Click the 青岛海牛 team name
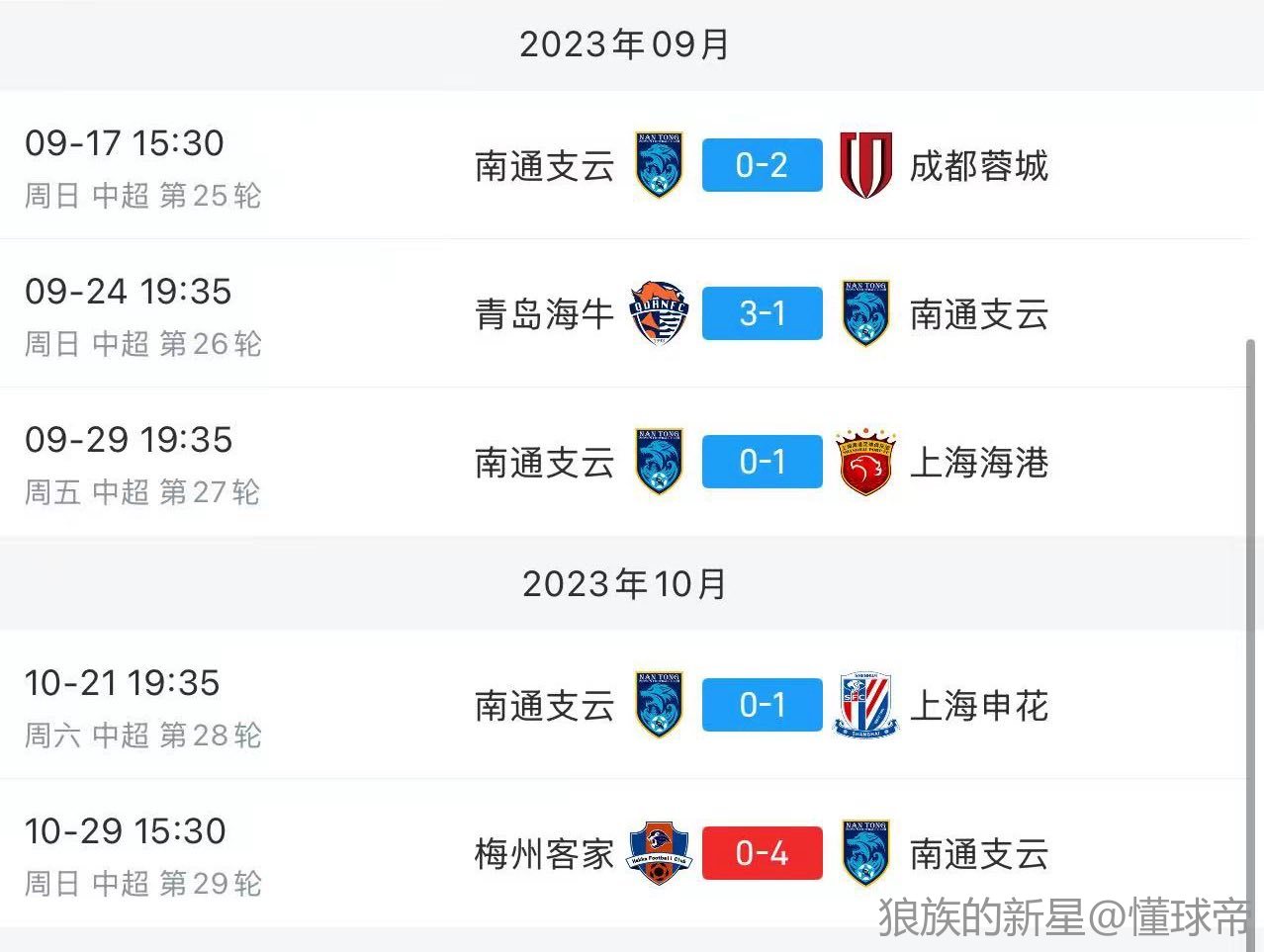The width and height of the screenshot is (1264, 952). [544, 313]
